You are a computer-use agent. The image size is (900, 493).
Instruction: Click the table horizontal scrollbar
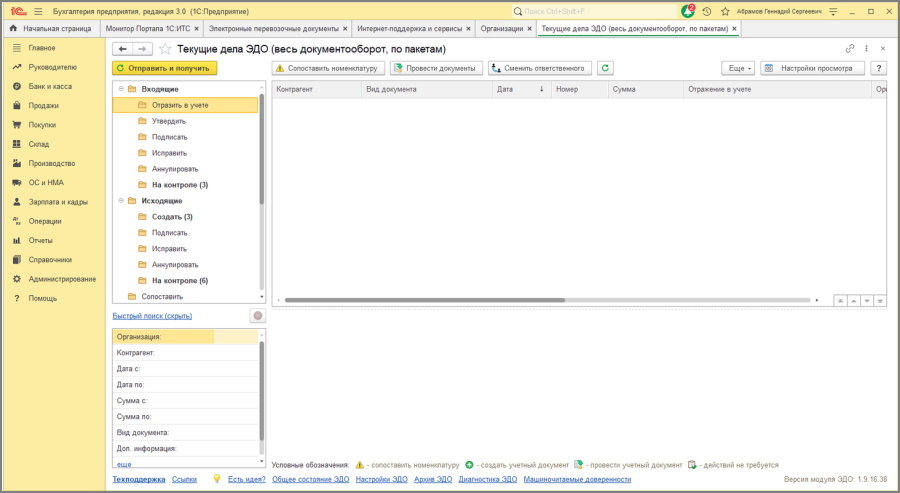[x=425, y=300]
